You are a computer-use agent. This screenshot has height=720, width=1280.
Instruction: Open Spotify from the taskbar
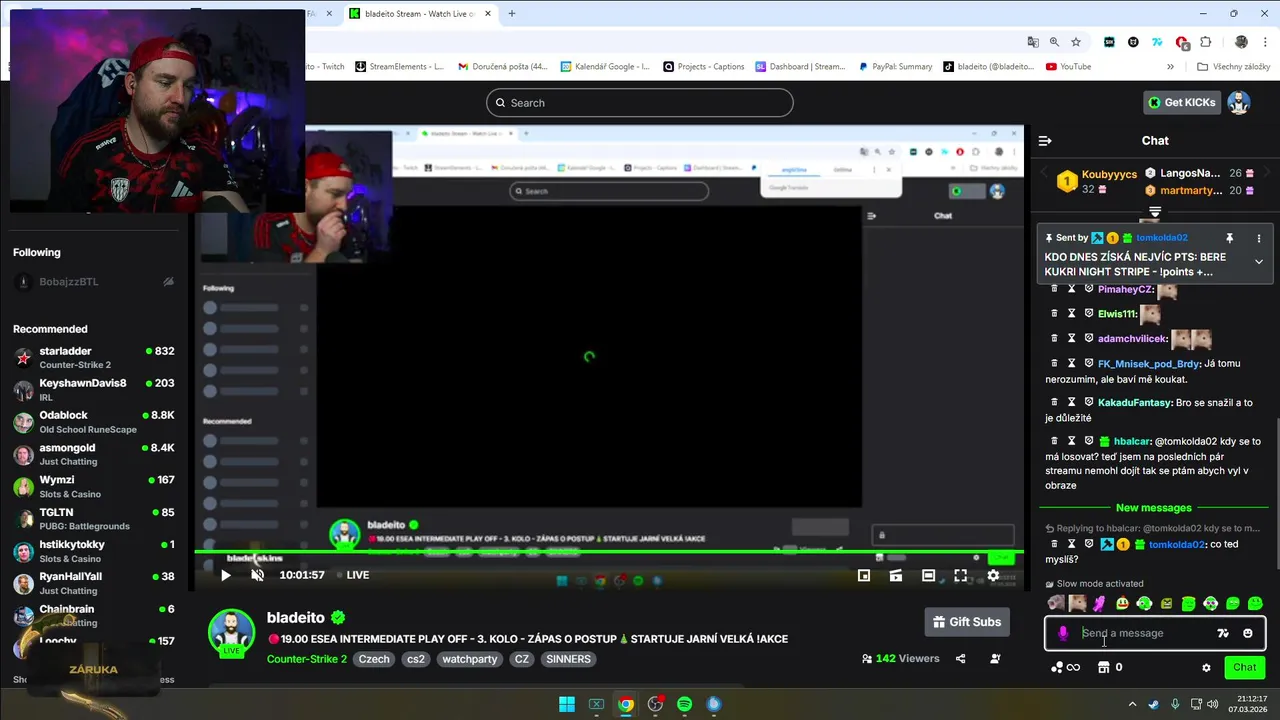[x=685, y=704]
